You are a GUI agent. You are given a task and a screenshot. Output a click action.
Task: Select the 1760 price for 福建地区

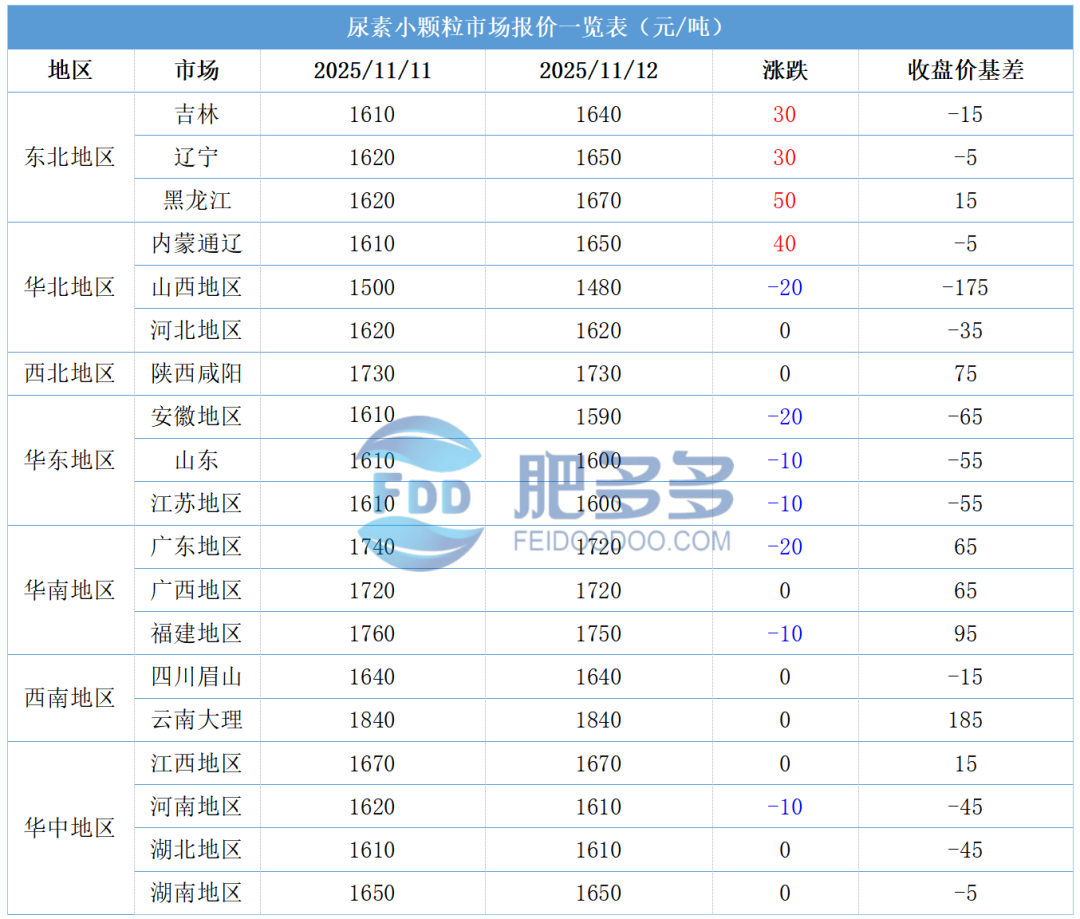pyautogui.click(x=372, y=634)
